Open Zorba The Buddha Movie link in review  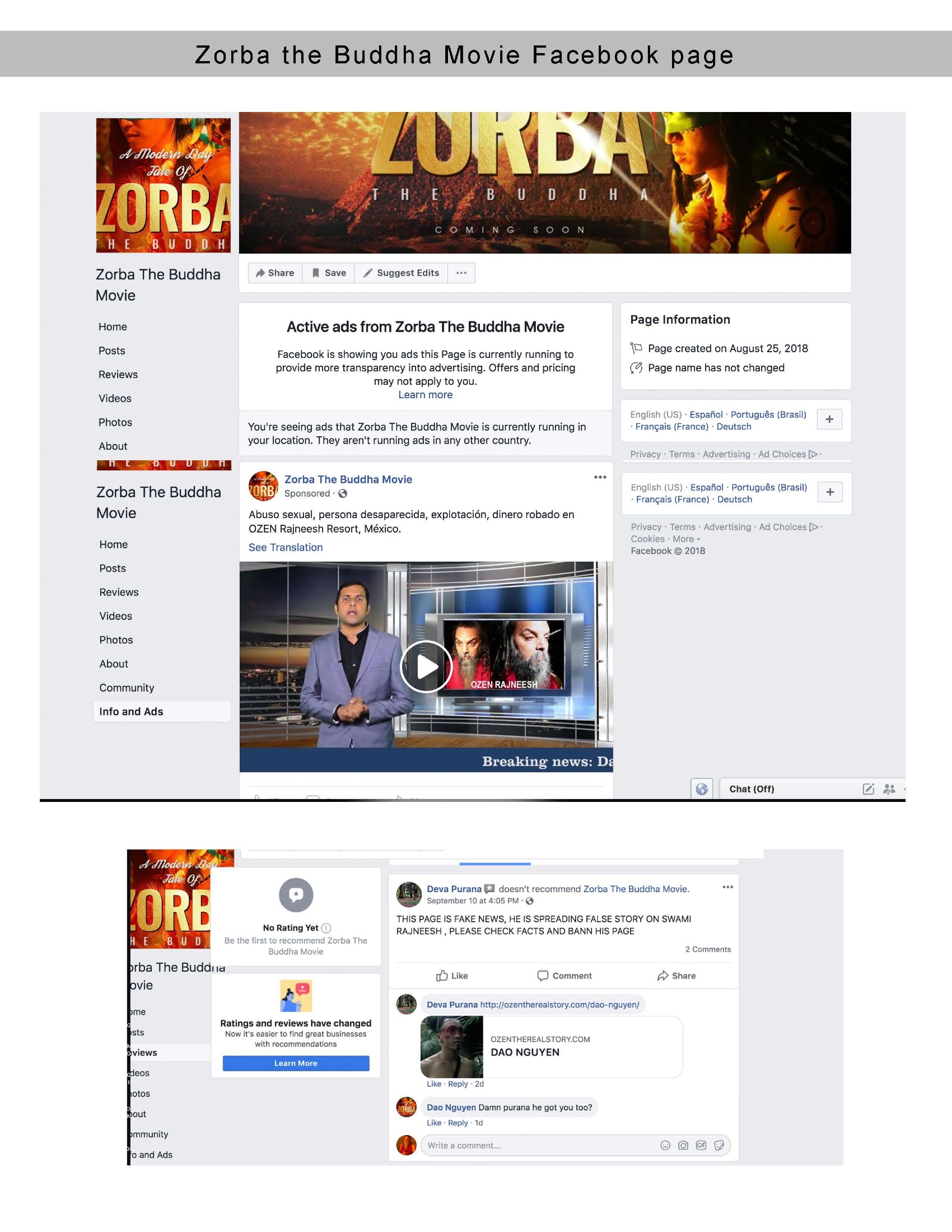pyautogui.click(x=636, y=889)
